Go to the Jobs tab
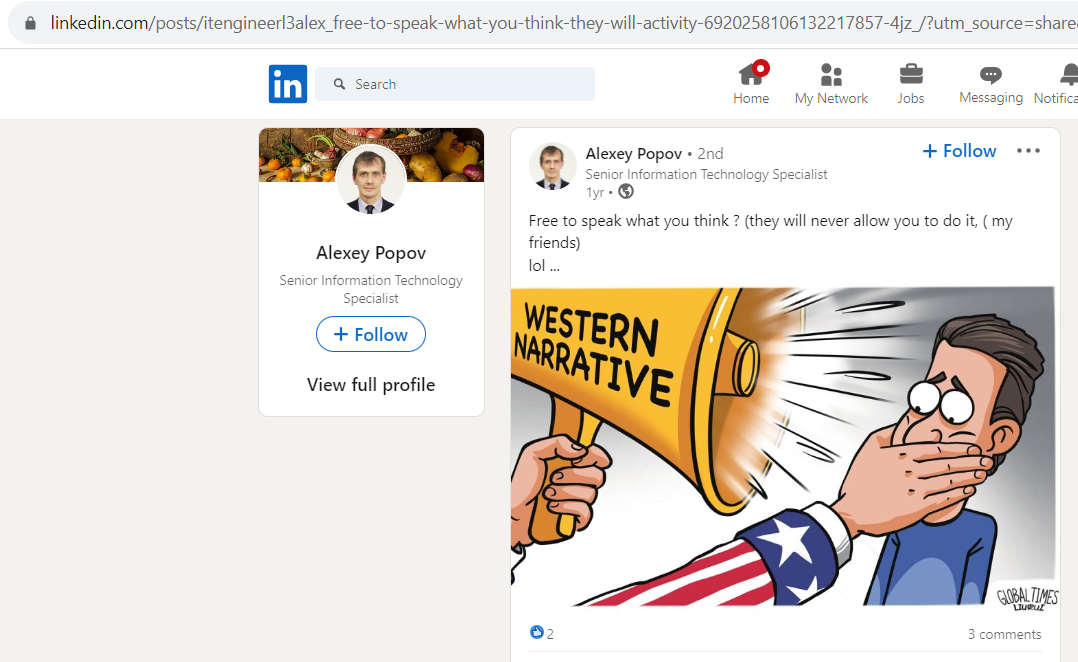This screenshot has width=1078, height=662. (x=910, y=83)
